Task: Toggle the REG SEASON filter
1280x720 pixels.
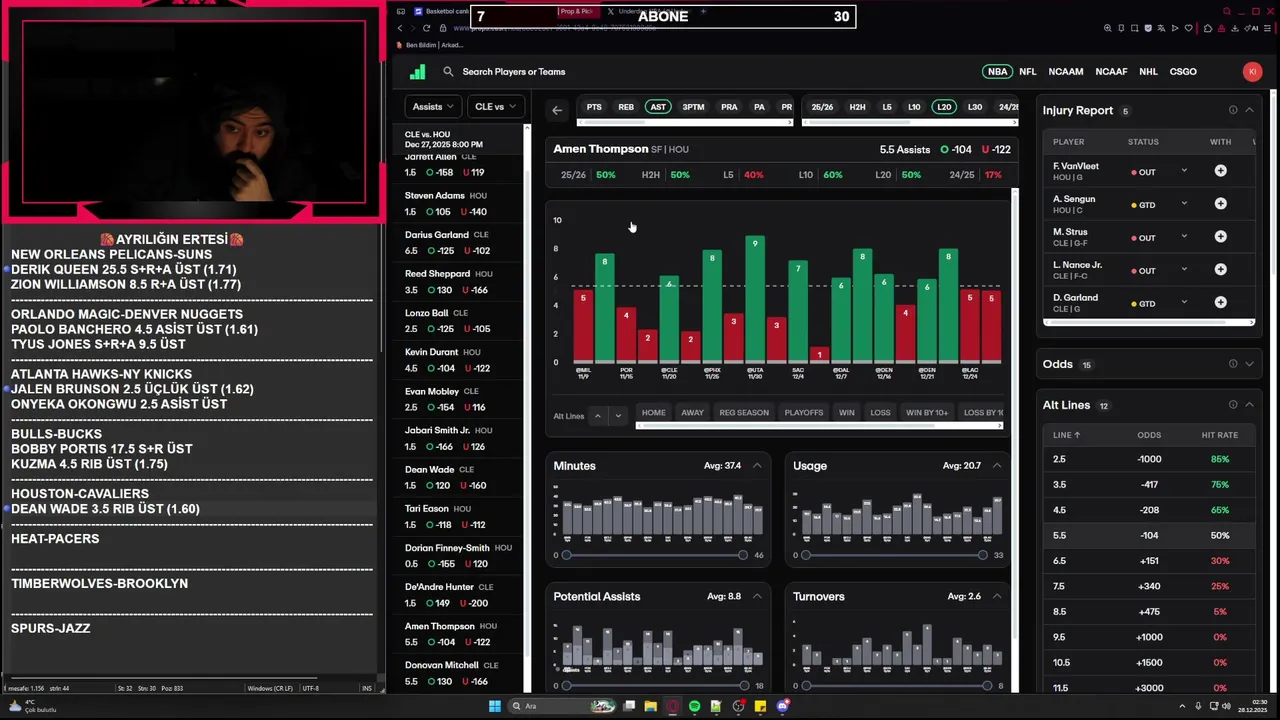Action: click(744, 413)
